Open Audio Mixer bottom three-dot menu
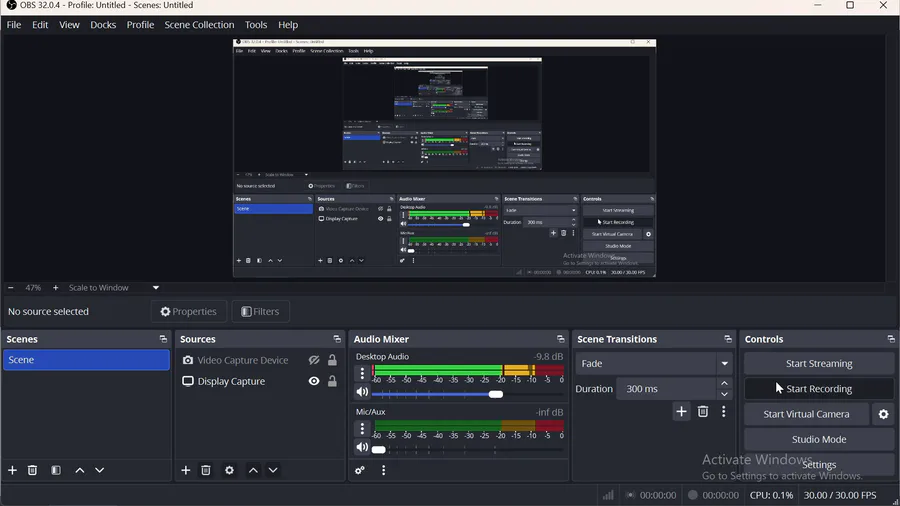Screen dimensions: 900x506 click(x=383, y=470)
